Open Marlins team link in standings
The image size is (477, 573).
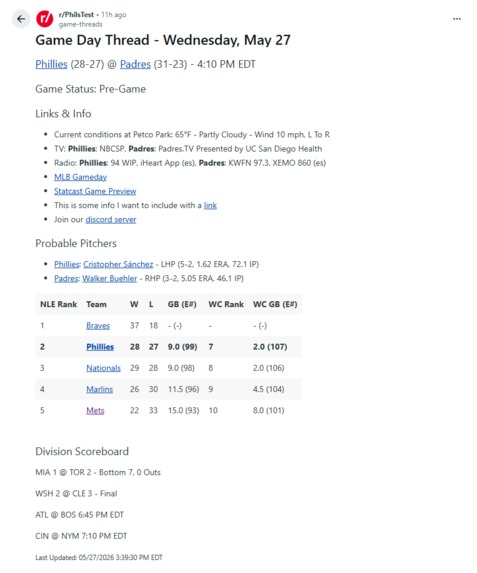[99, 389]
